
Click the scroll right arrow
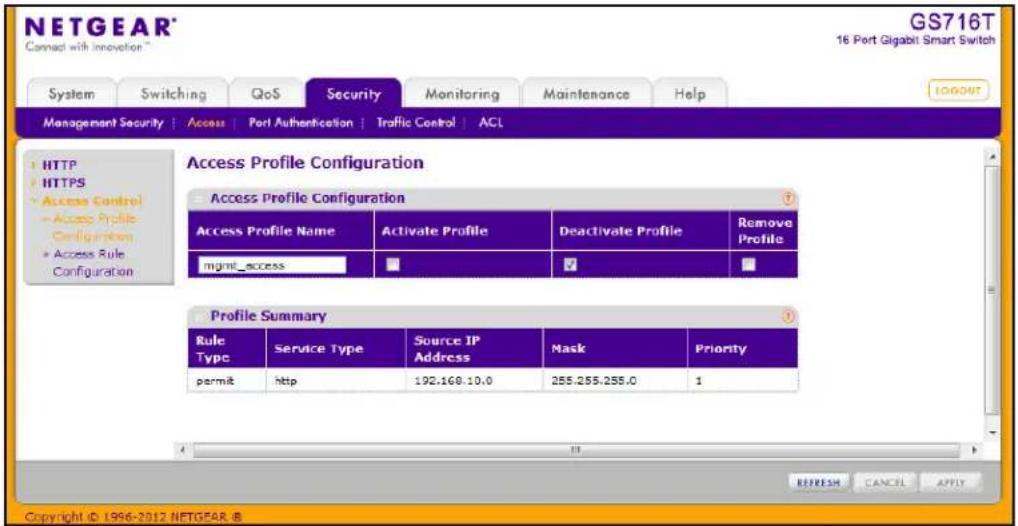click(x=973, y=449)
